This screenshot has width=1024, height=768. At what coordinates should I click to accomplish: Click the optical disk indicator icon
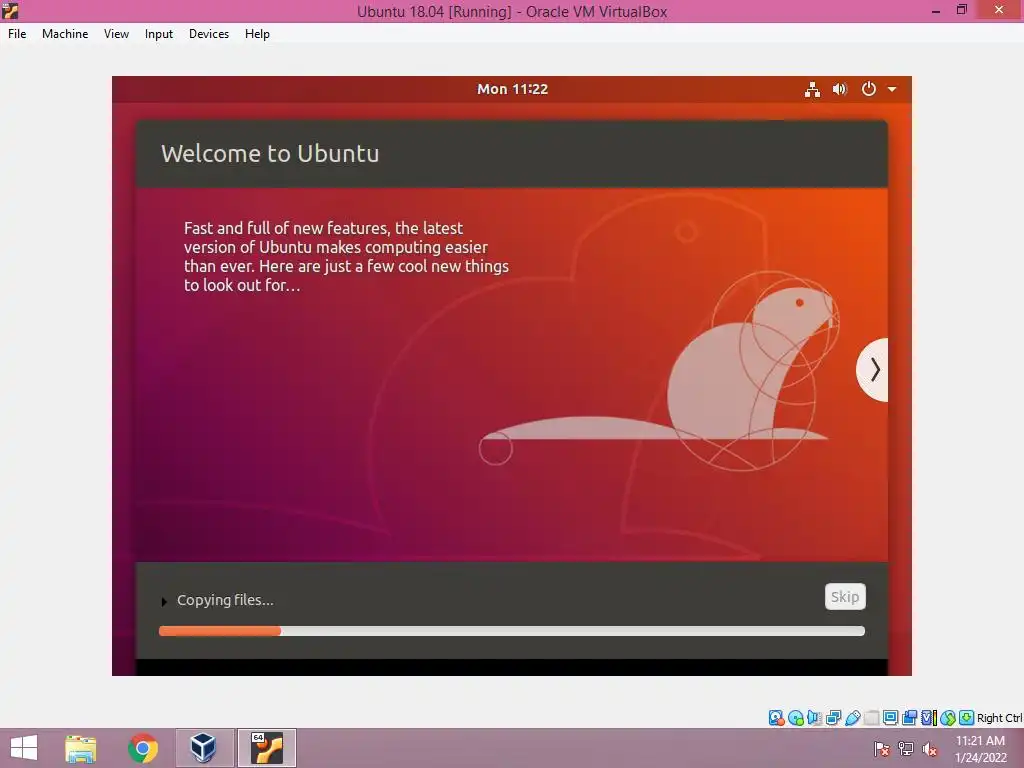(x=795, y=718)
